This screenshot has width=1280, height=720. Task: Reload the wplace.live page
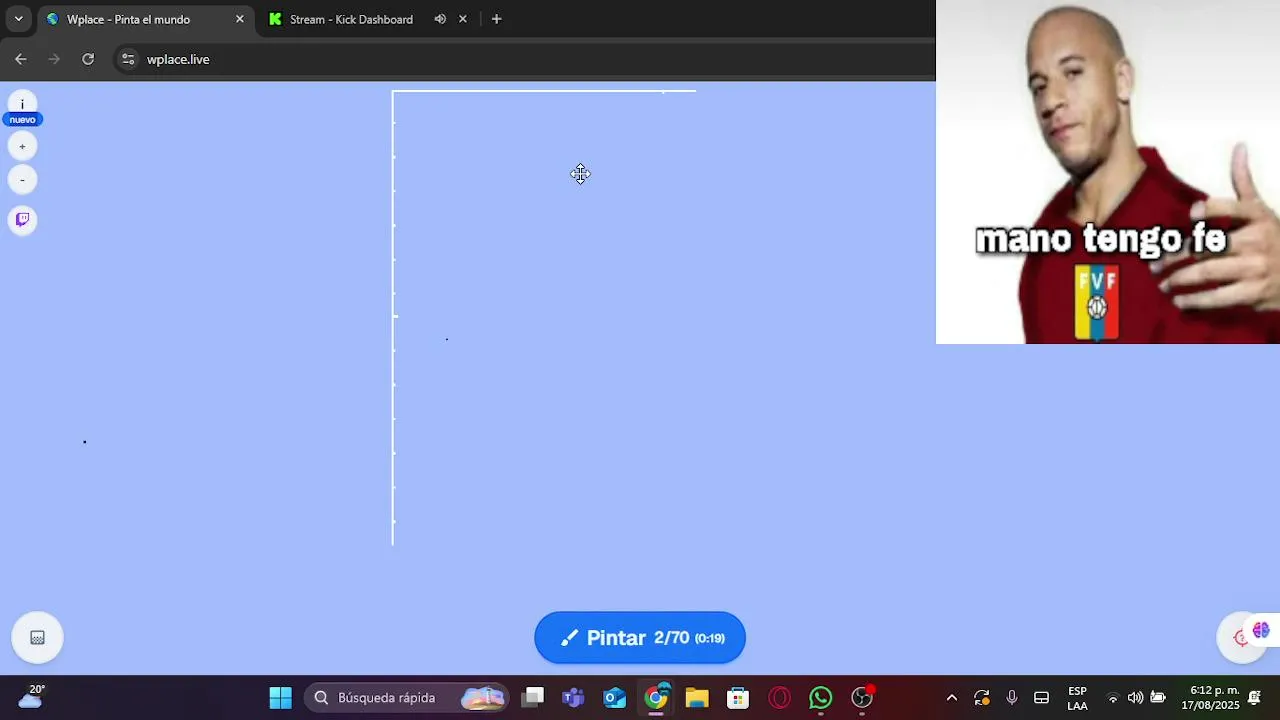(88, 59)
